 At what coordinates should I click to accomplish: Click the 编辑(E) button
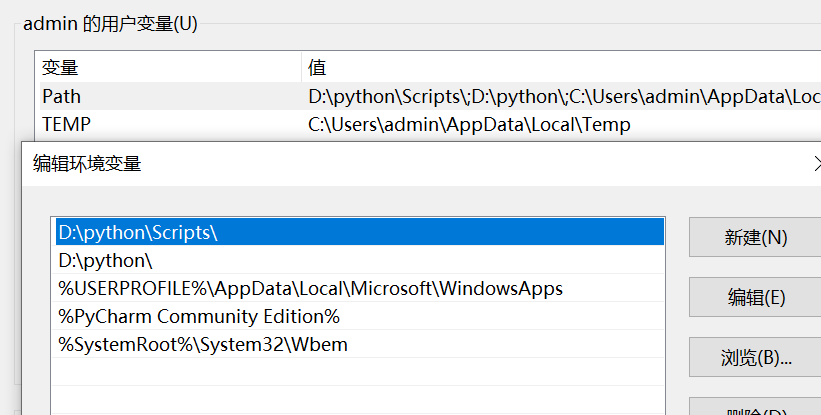click(x=755, y=297)
